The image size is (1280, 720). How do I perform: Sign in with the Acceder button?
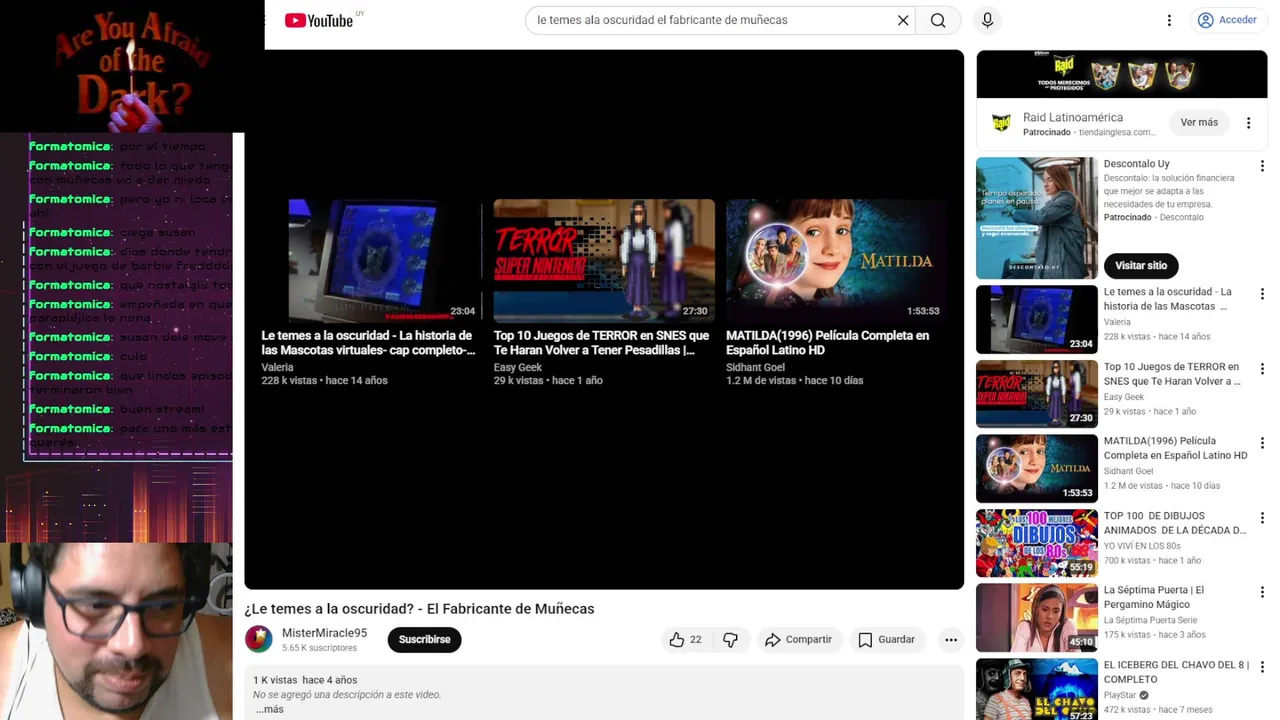click(x=1227, y=20)
